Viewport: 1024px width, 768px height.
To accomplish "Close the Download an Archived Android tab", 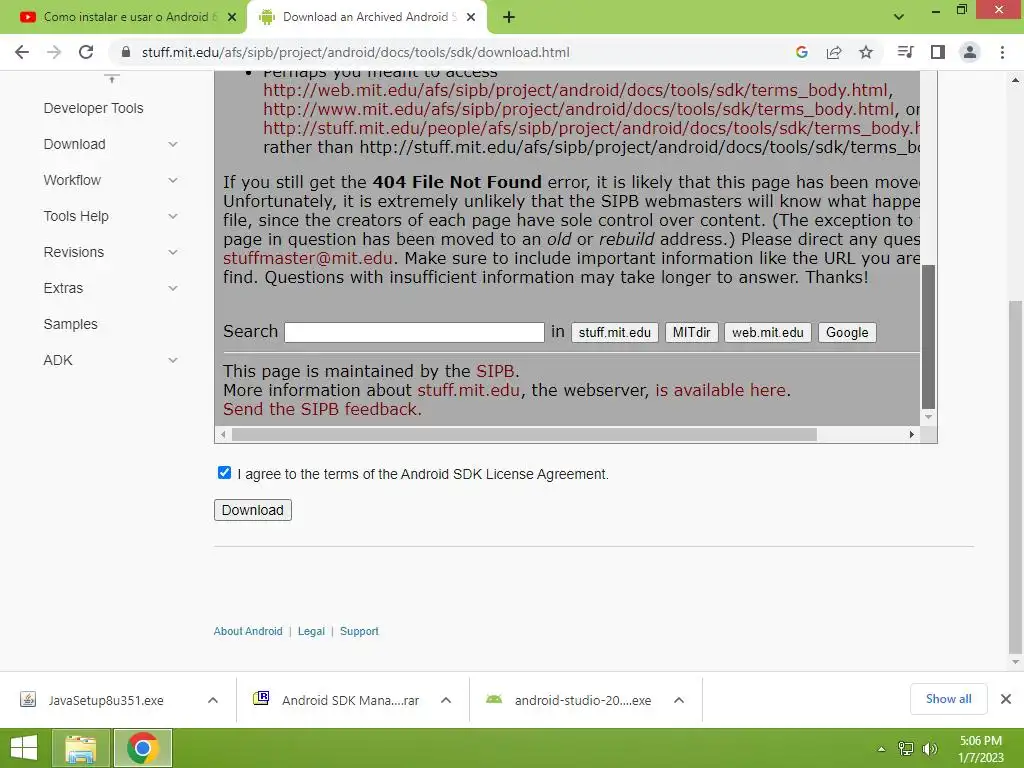I will pos(471,17).
